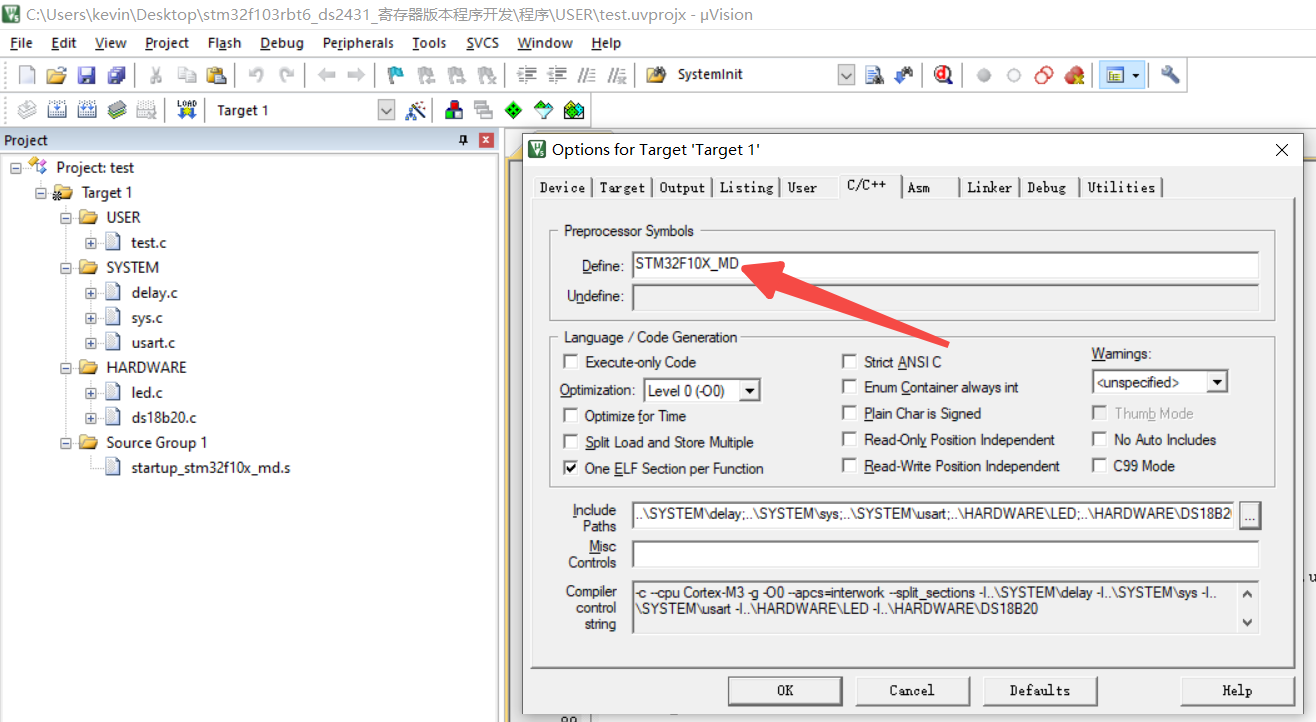Toggle Optimize for Time checkbox
This screenshot has height=722, width=1316.
point(571,416)
